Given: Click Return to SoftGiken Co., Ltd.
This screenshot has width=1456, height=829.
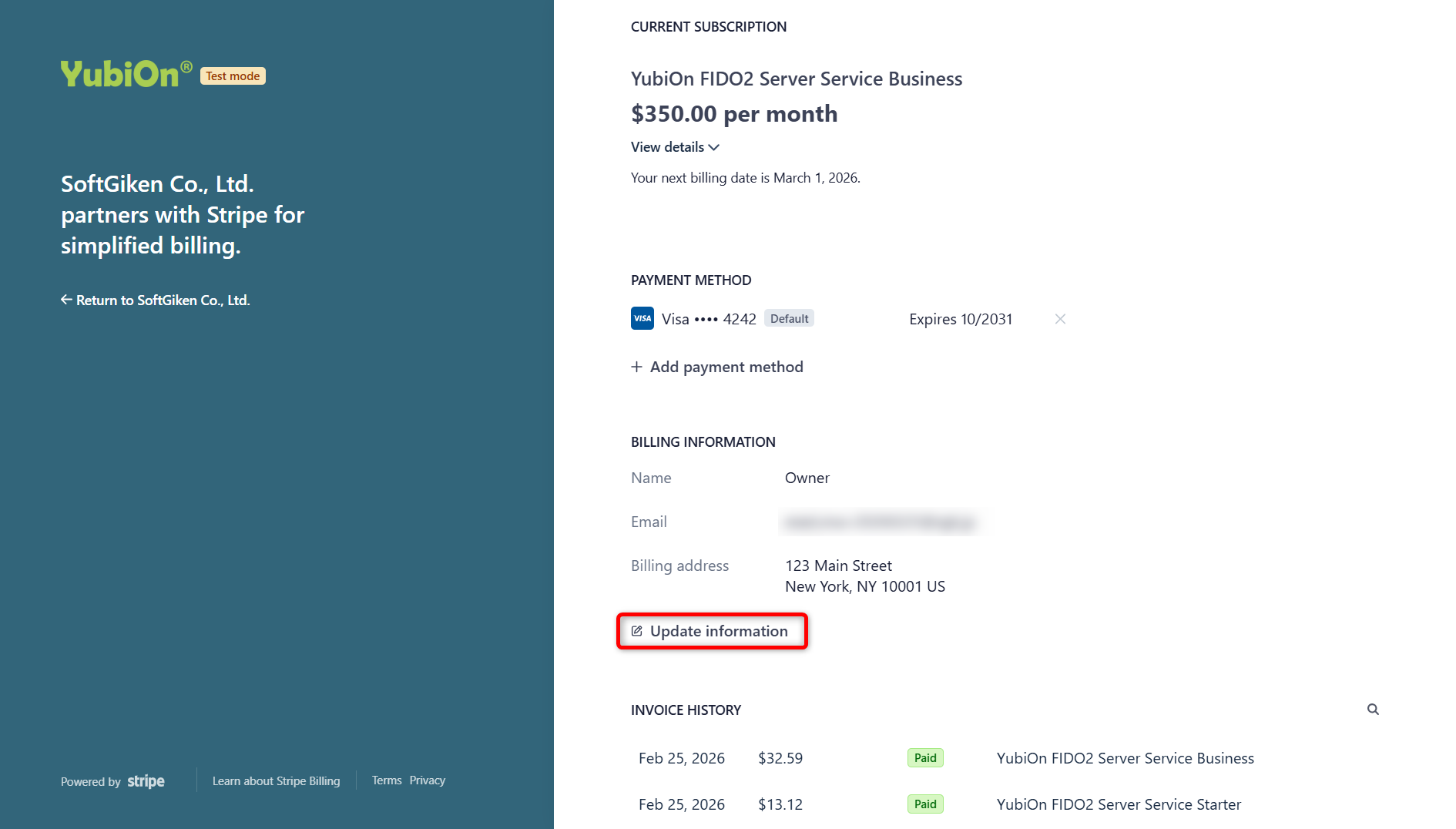Looking at the screenshot, I should (163, 300).
